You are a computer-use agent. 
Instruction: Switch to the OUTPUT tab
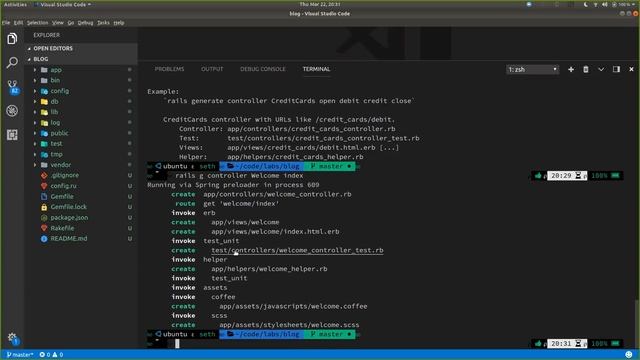212,69
